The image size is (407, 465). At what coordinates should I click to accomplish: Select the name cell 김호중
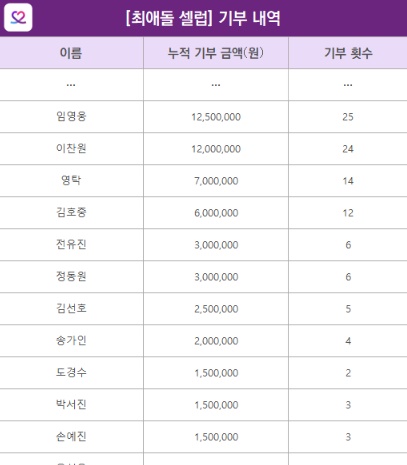(x=71, y=212)
